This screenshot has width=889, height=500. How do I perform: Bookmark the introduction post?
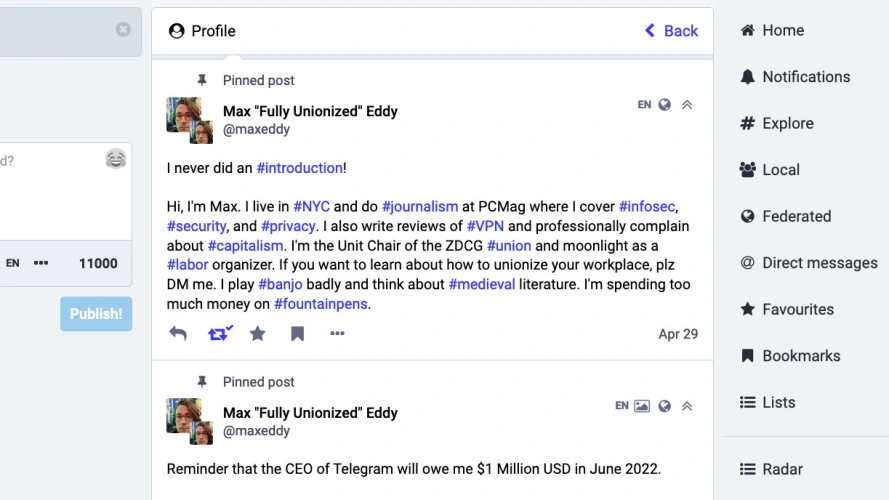coord(297,334)
